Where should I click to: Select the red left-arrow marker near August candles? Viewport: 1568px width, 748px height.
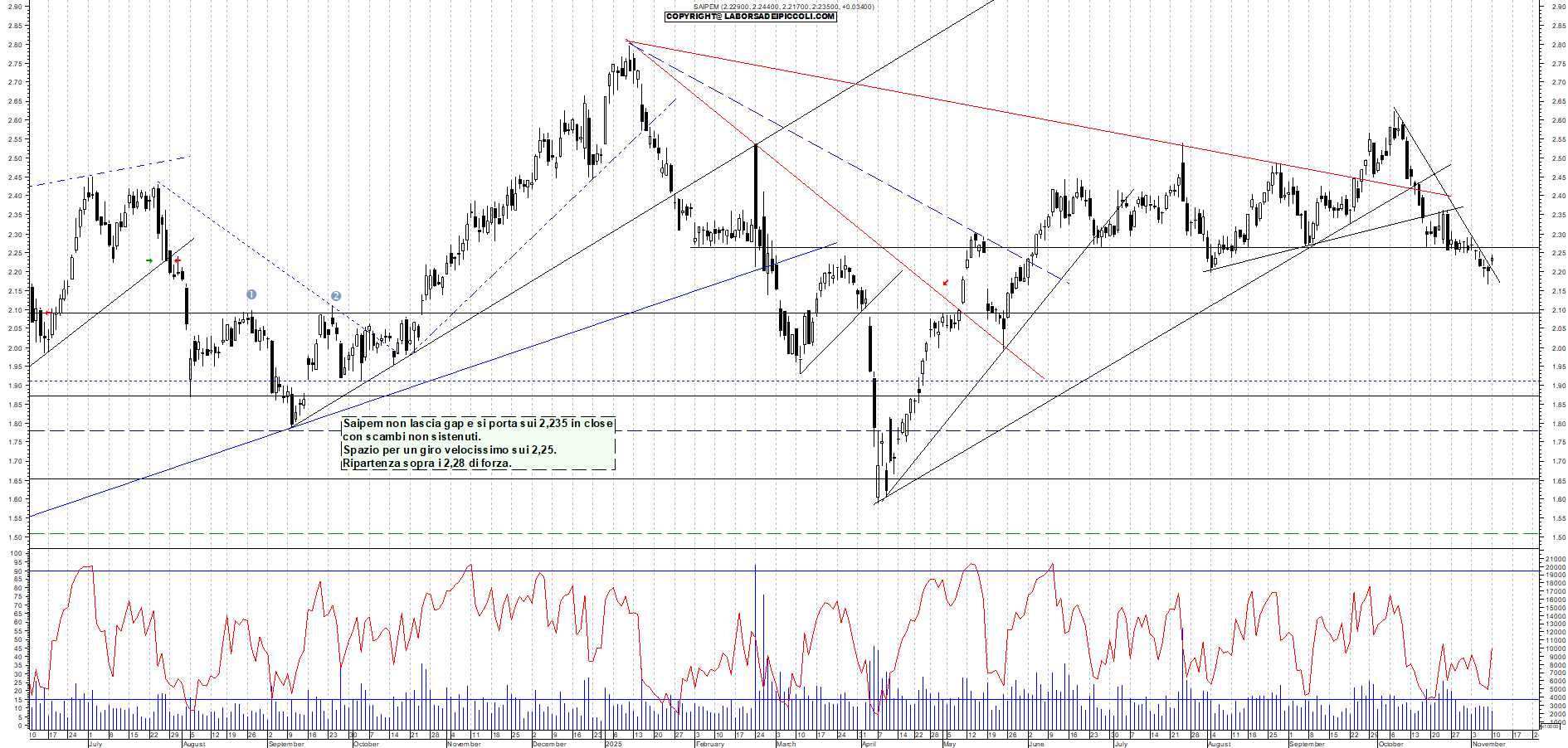tap(176, 260)
